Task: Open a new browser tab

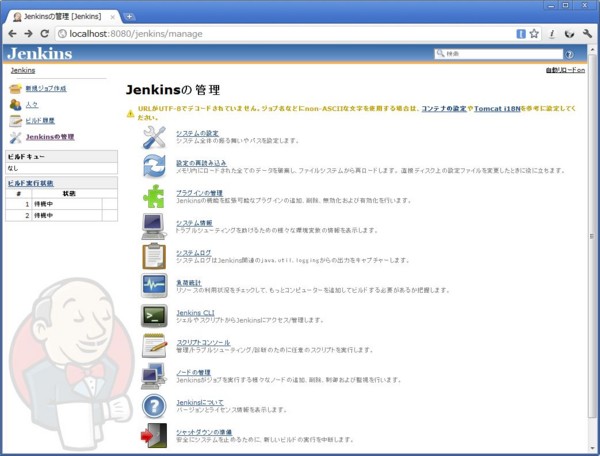Action: point(129,16)
